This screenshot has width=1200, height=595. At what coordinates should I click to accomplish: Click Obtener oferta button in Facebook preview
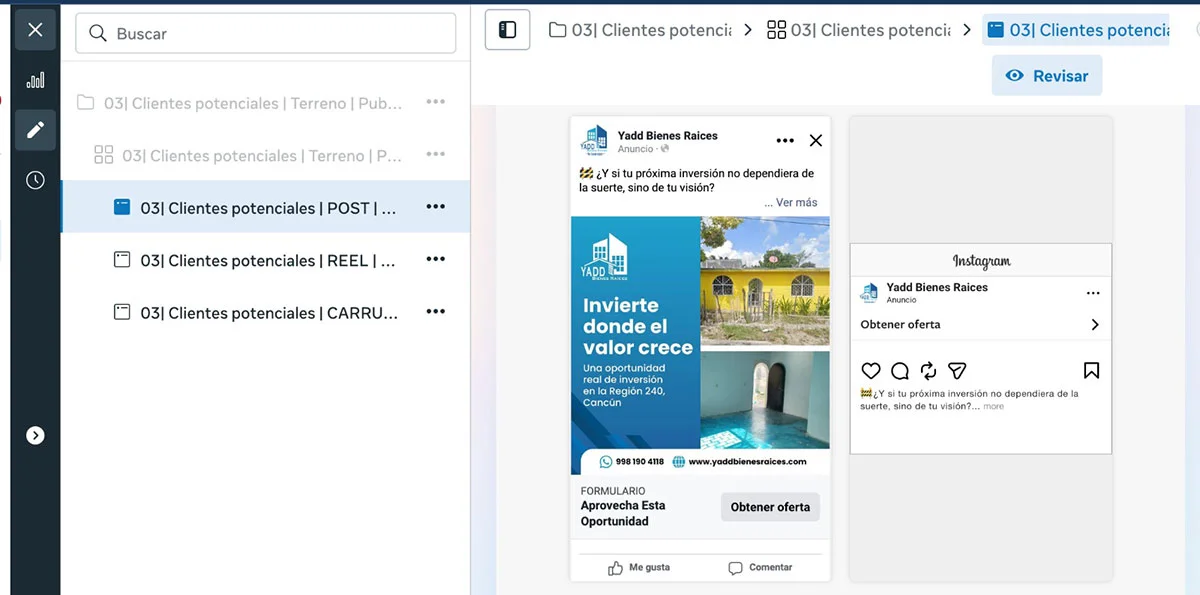[x=770, y=507]
